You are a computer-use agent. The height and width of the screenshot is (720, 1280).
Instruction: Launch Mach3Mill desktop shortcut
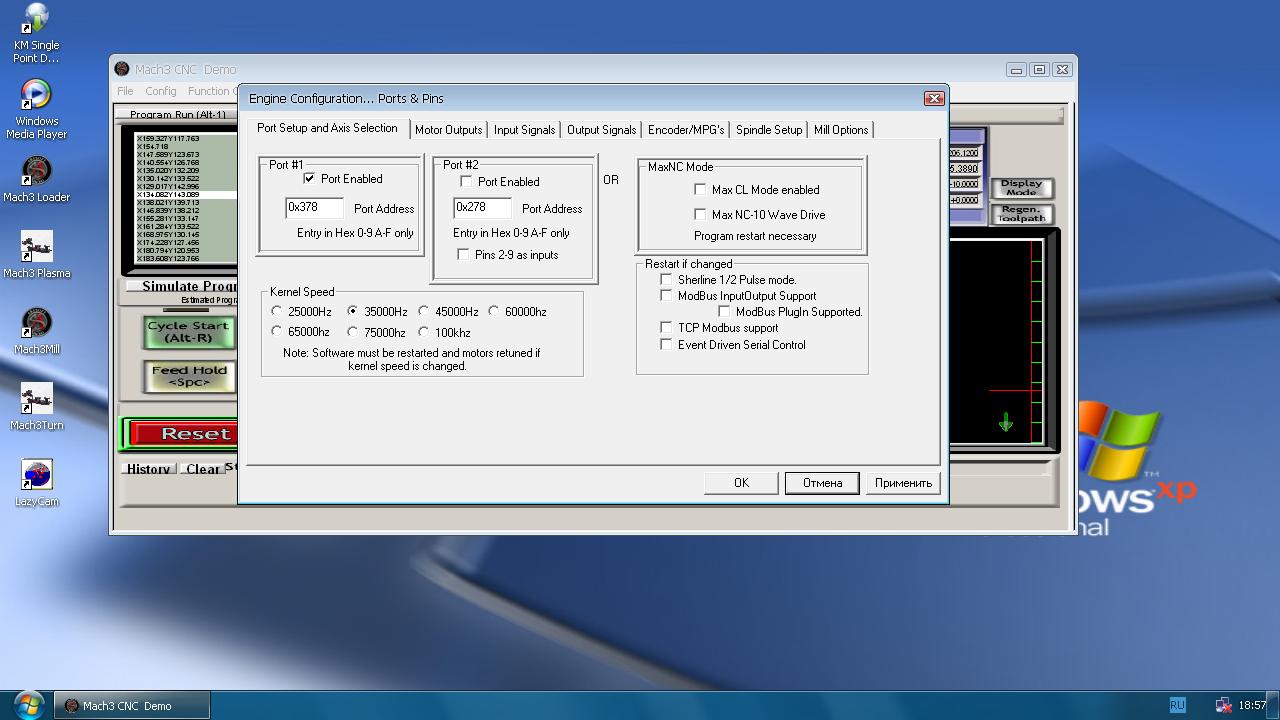point(36,332)
